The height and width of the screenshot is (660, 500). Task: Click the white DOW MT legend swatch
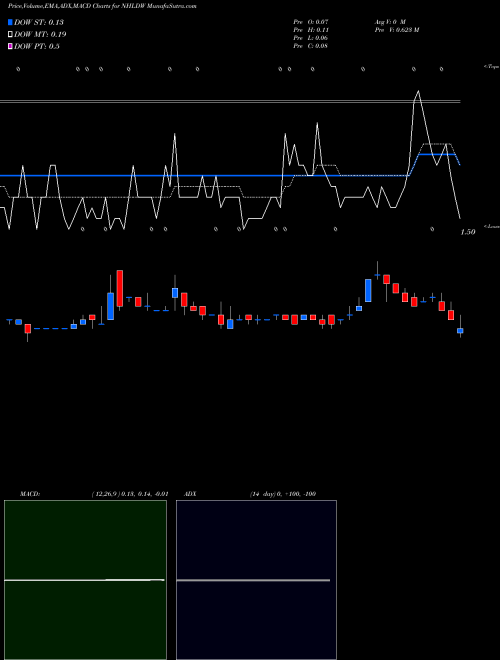(x=10, y=35)
